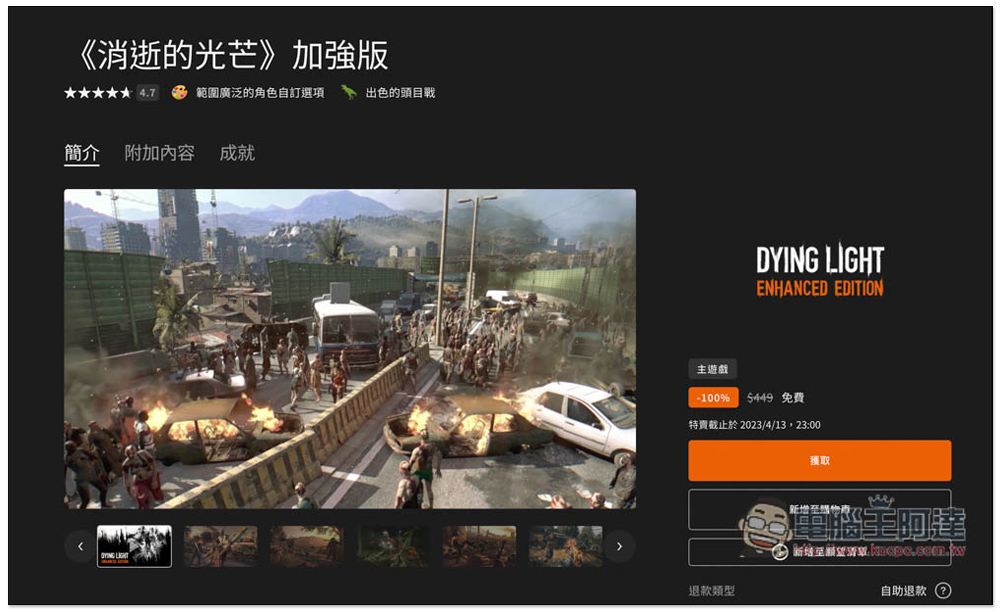Image resolution: width=1000 pixels, height=612 pixels.
Task: Show previous screenshot with left arrow
Action: (x=80, y=546)
